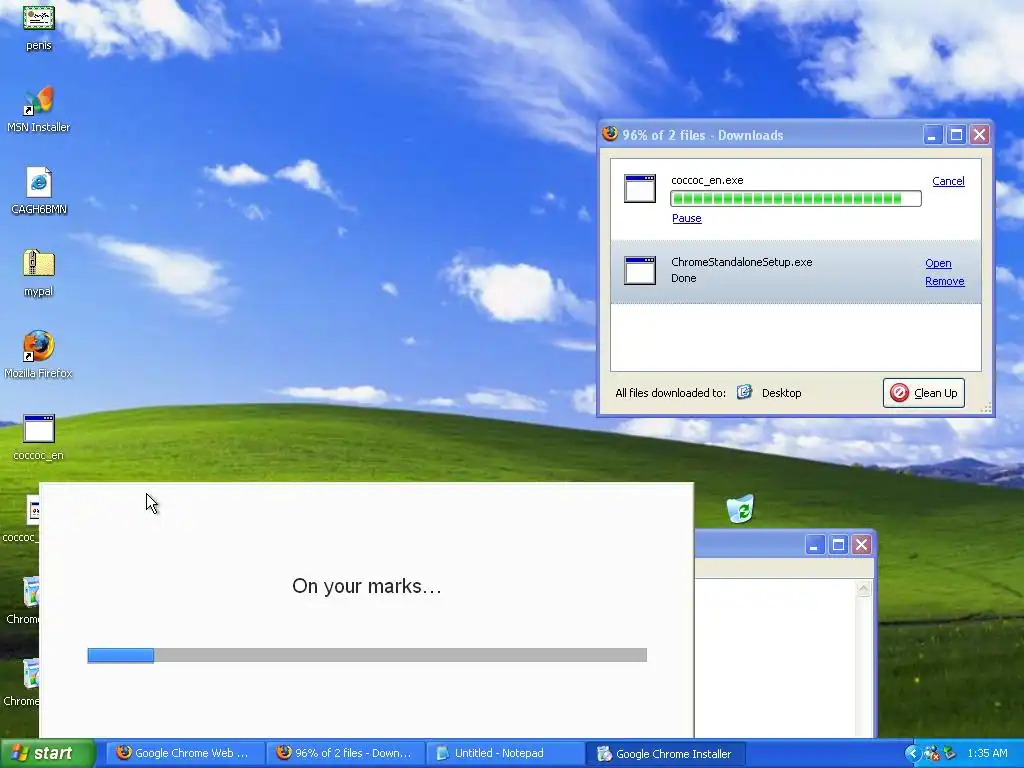
Task: Minimize the Downloads window
Action: pyautogui.click(x=933, y=135)
